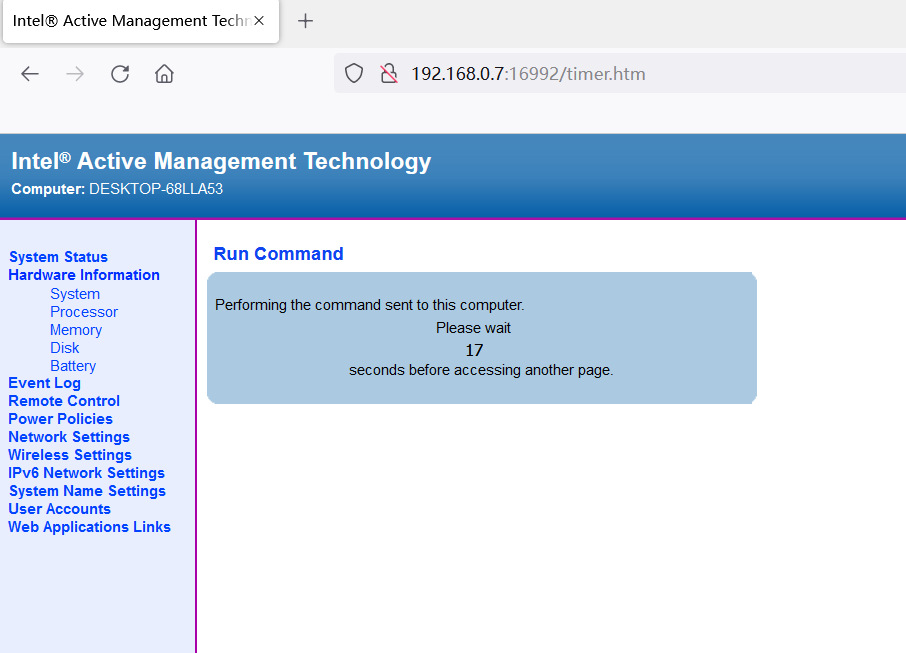Viewport: 906px width, 653px height.
Task: Click the forward navigation arrow
Action: (x=74, y=73)
